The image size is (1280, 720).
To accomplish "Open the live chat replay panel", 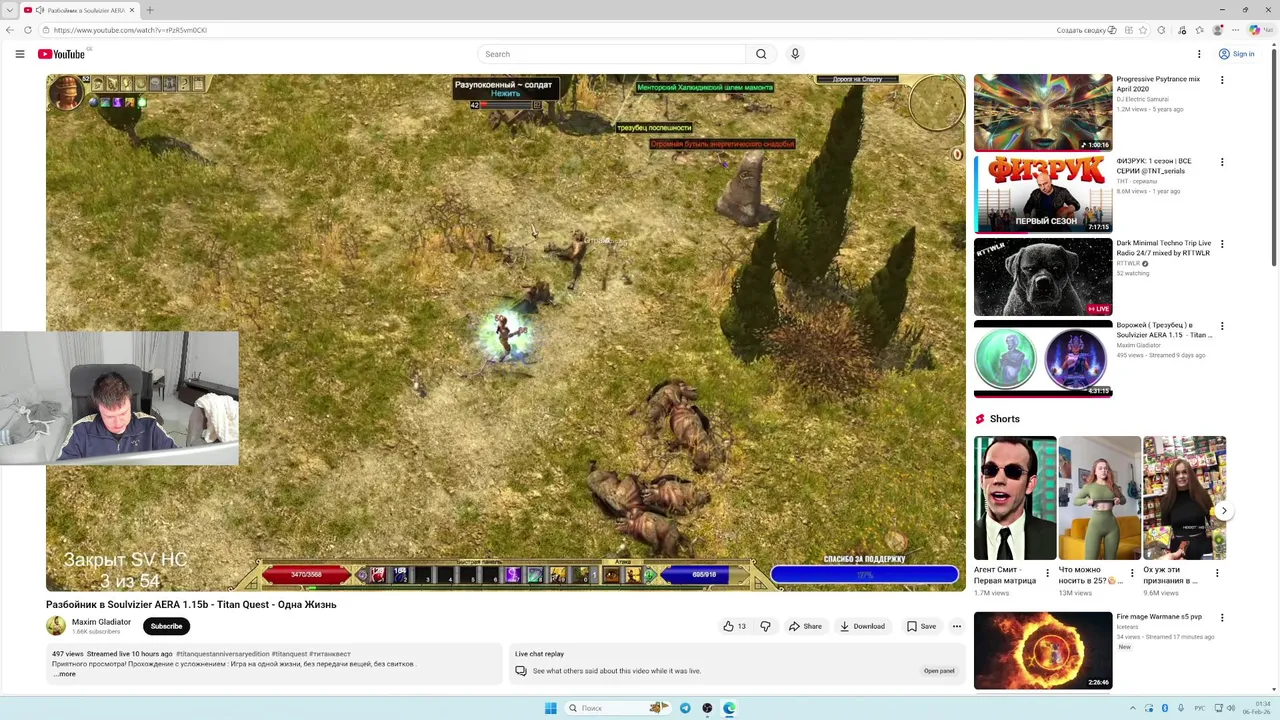I will [939, 671].
